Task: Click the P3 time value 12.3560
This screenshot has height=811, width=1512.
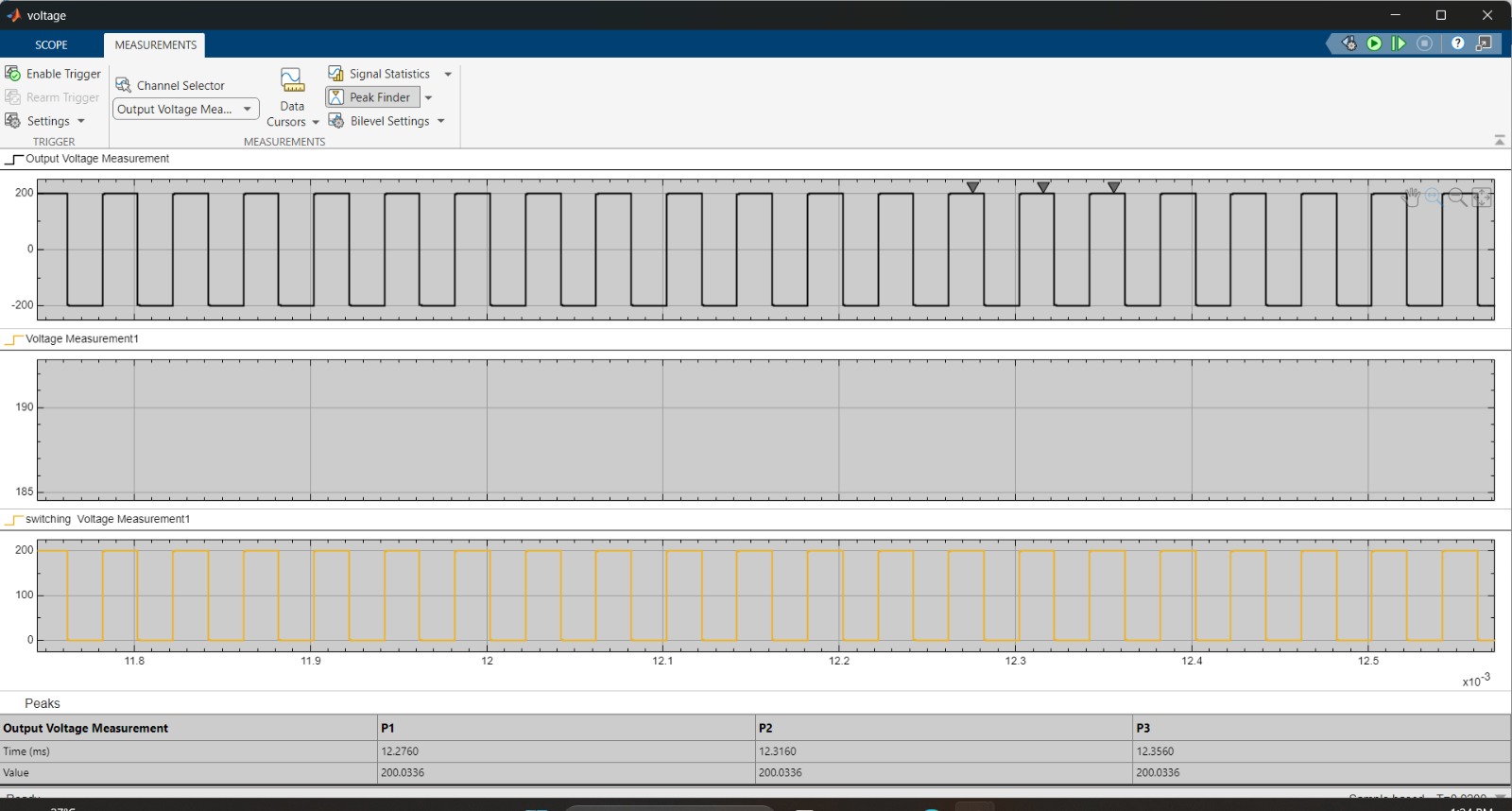Action: coord(1155,751)
